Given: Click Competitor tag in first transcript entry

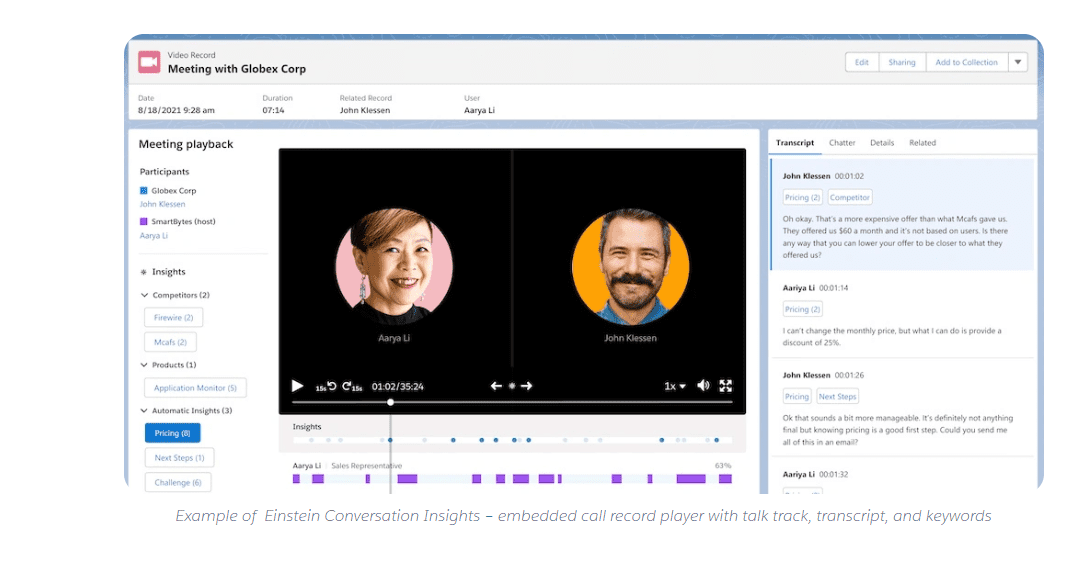Looking at the screenshot, I should coord(850,197).
